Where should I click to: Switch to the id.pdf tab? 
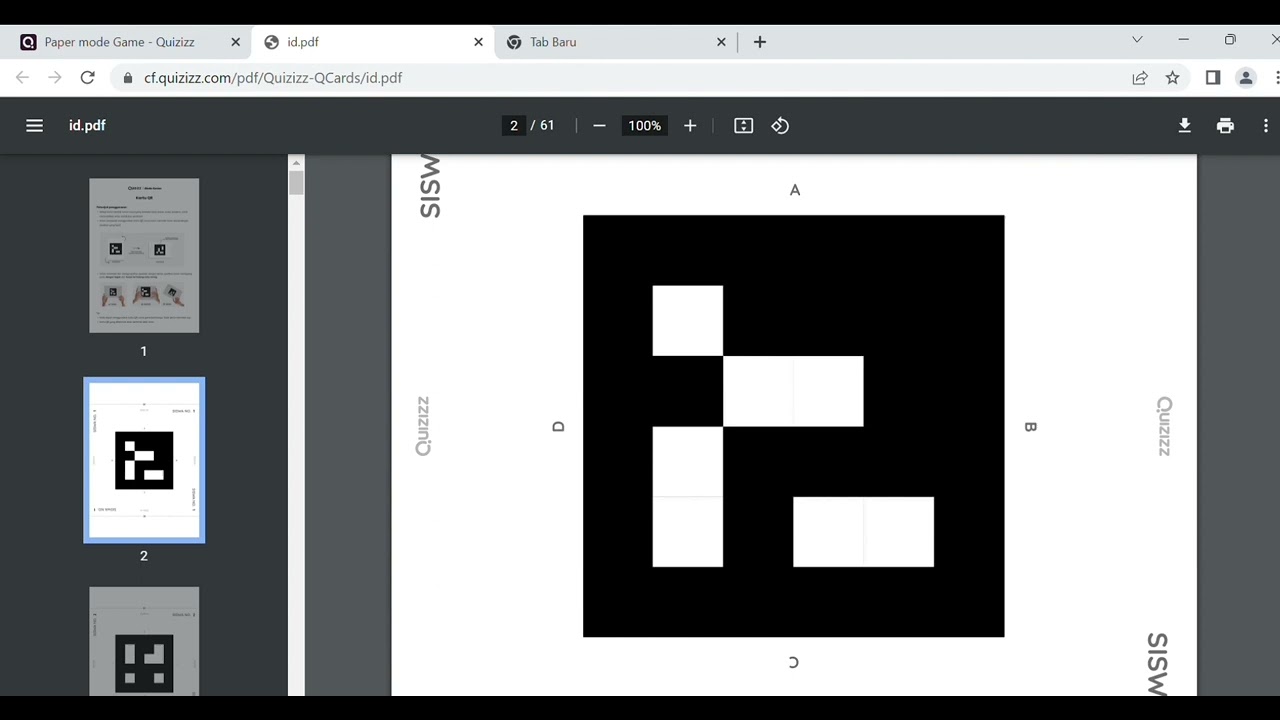[373, 42]
